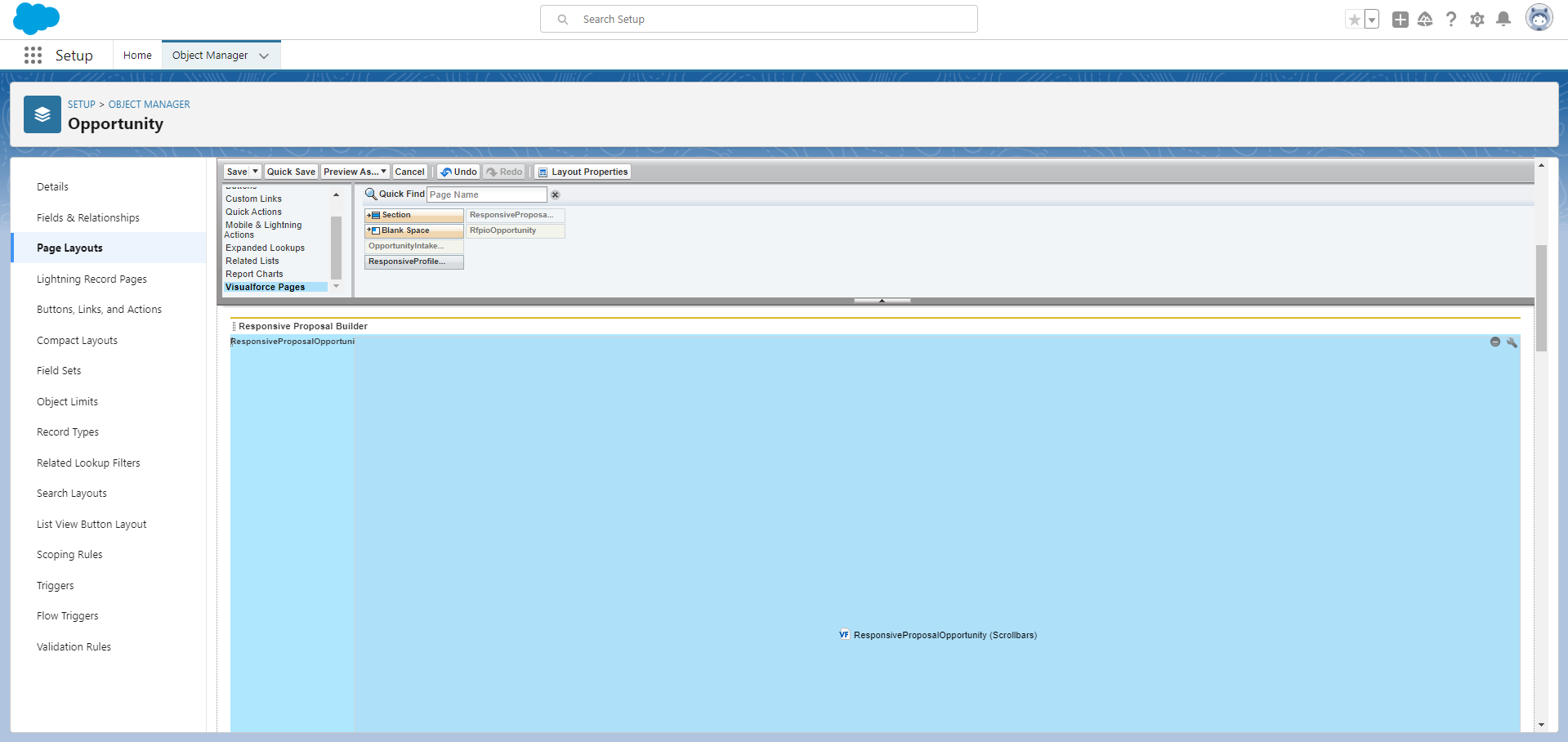1568x742 pixels.
Task: Click the RfpioOpportunity palette item
Action: click(x=516, y=230)
